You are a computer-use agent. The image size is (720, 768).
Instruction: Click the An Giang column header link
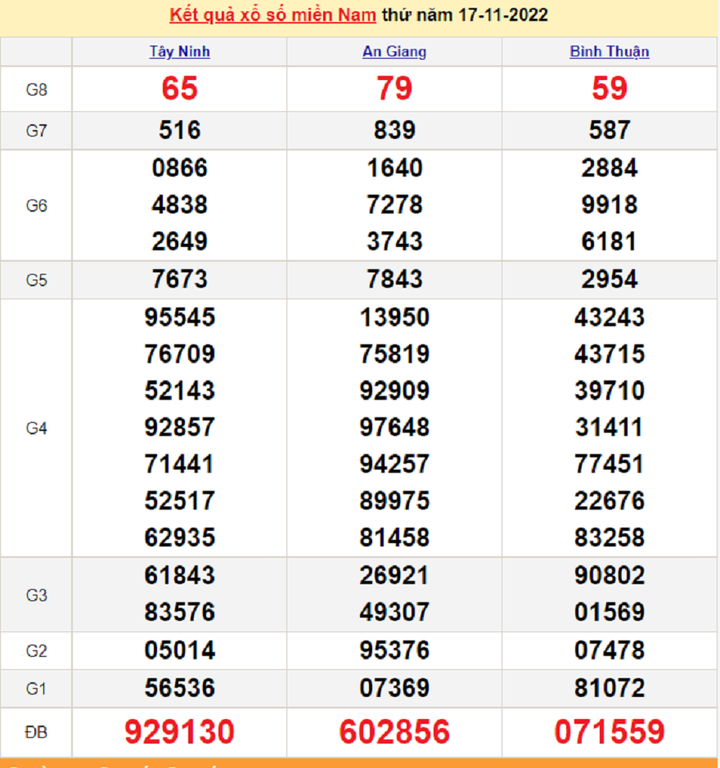(394, 52)
